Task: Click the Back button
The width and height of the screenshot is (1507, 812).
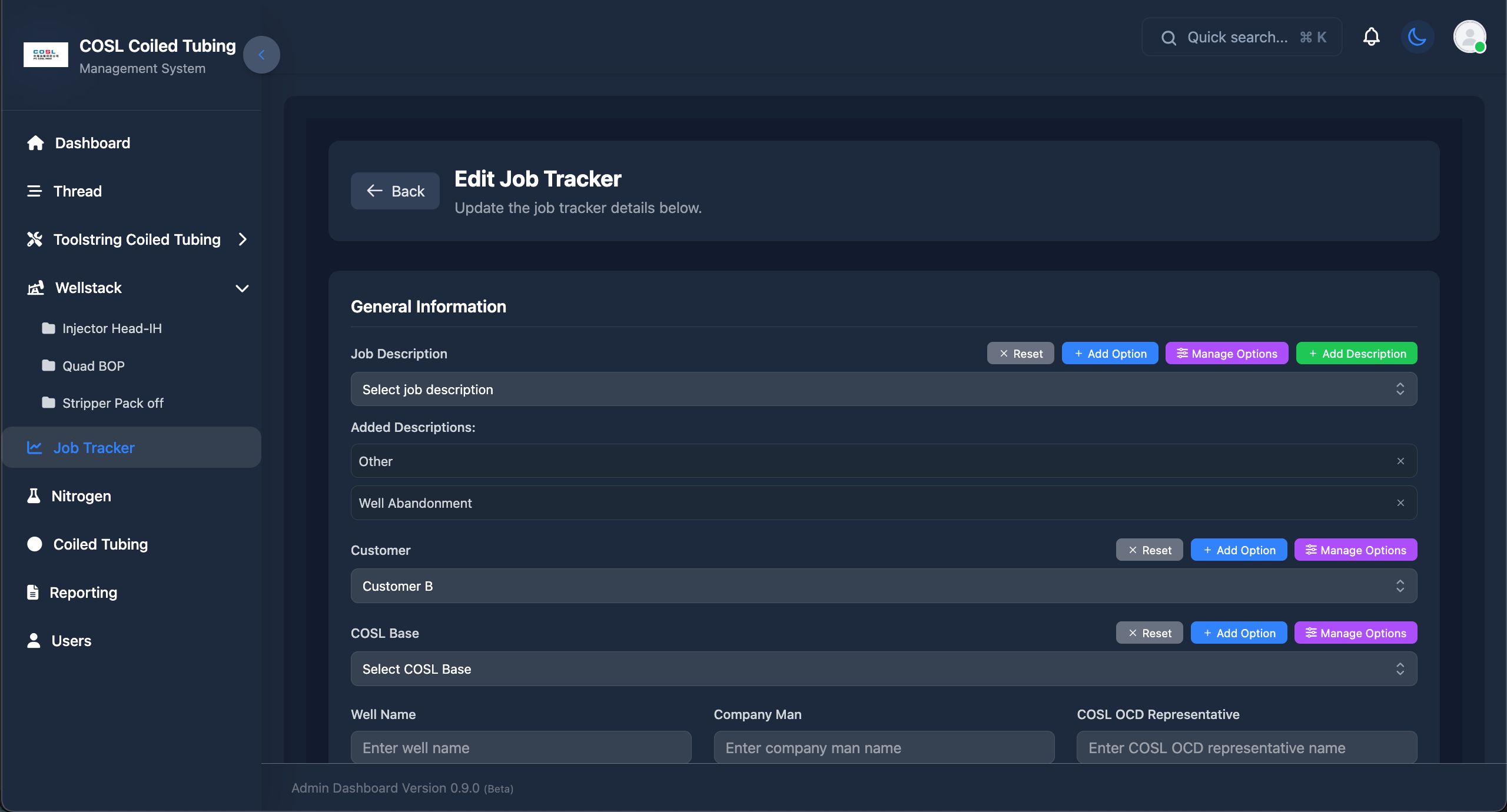Action: (394, 191)
